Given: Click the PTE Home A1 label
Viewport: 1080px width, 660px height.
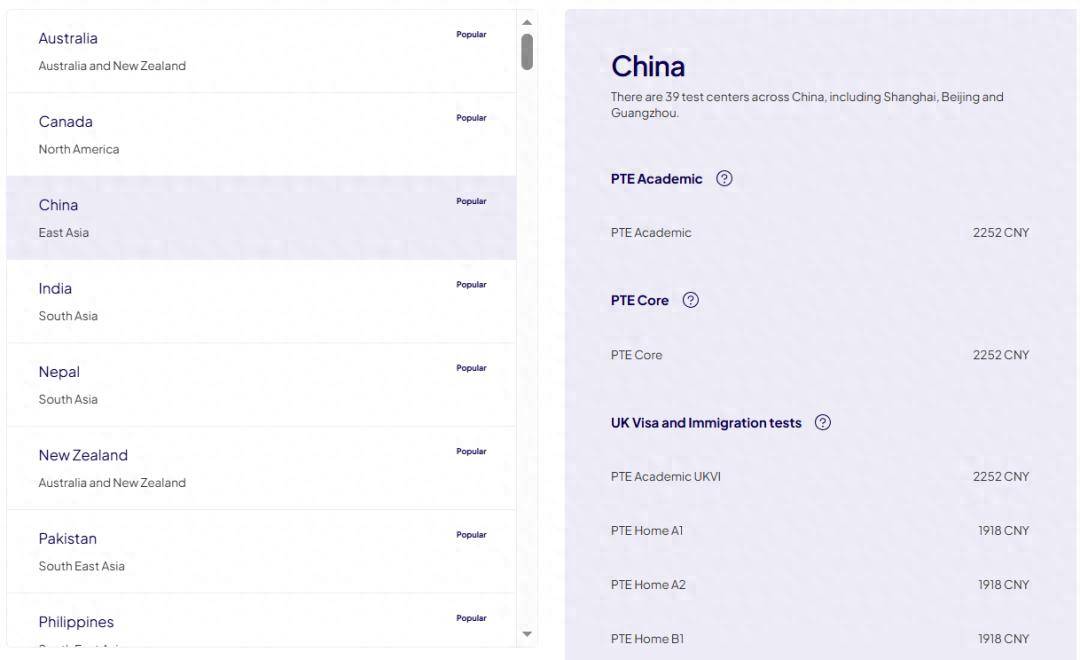Looking at the screenshot, I should point(647,530).
